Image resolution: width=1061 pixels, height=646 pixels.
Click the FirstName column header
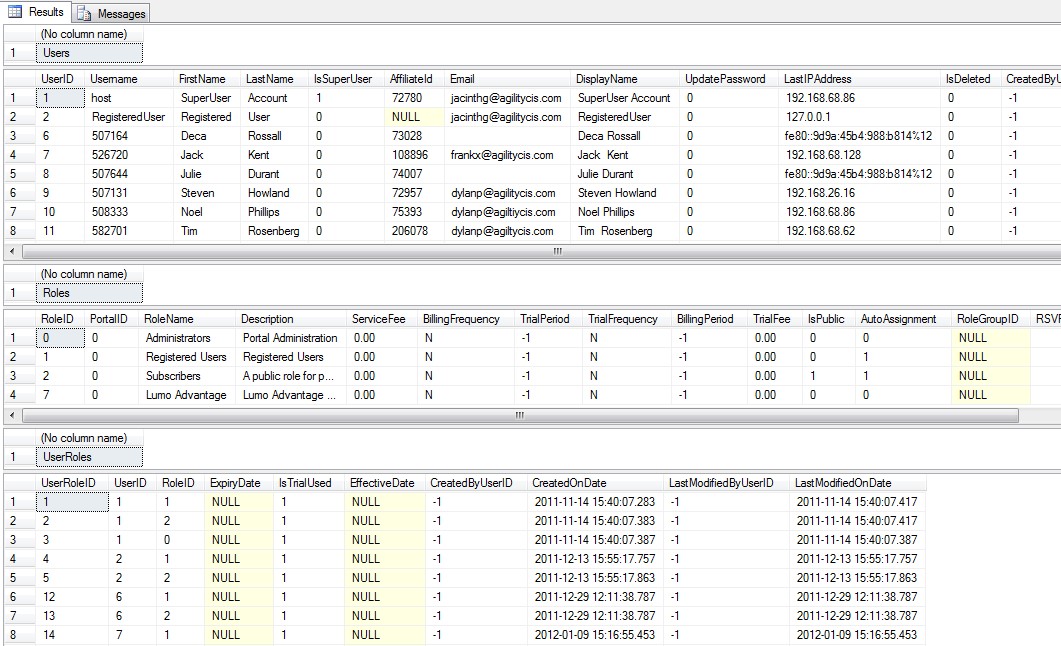click(208, 79)
